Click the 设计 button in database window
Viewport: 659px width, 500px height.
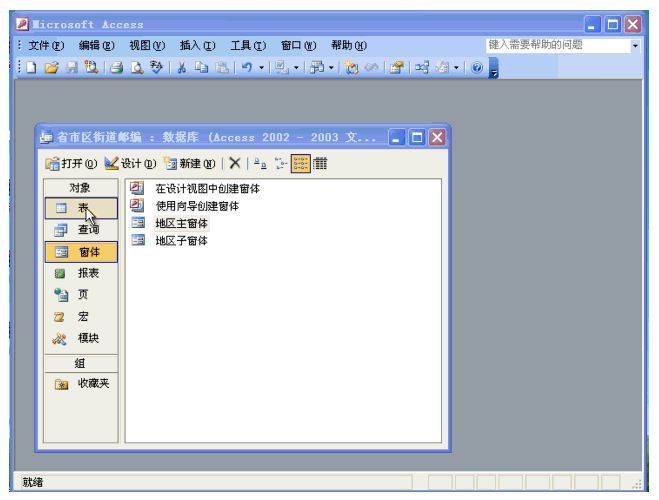[130, 163]
